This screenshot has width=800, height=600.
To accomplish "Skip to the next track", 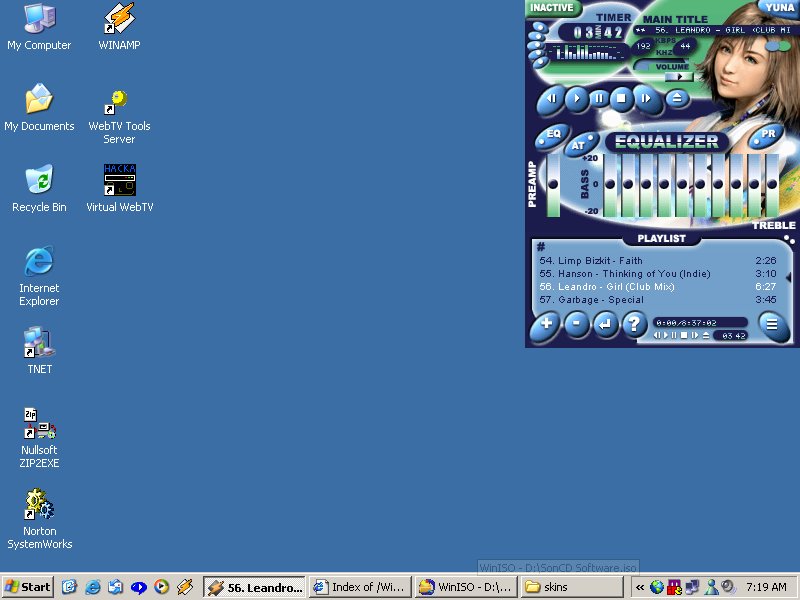I will click(646, 98).
